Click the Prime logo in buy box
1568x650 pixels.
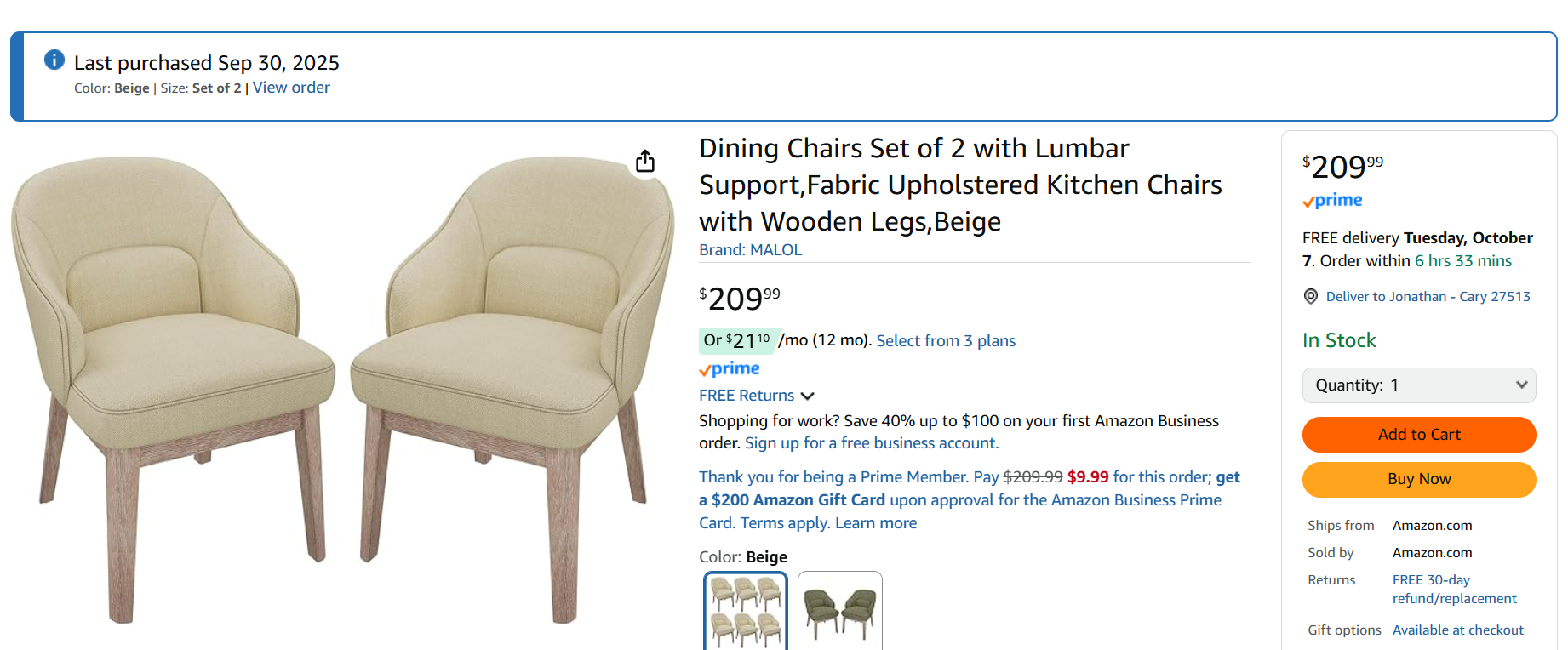[x=1332, y=201]
